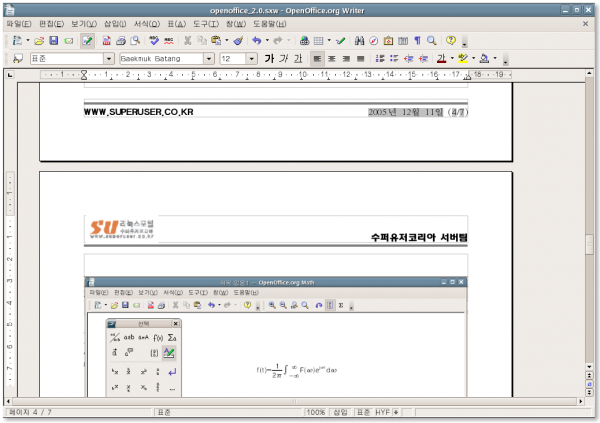
Task: Decrease indent icon
Action: tap(409, 59)
